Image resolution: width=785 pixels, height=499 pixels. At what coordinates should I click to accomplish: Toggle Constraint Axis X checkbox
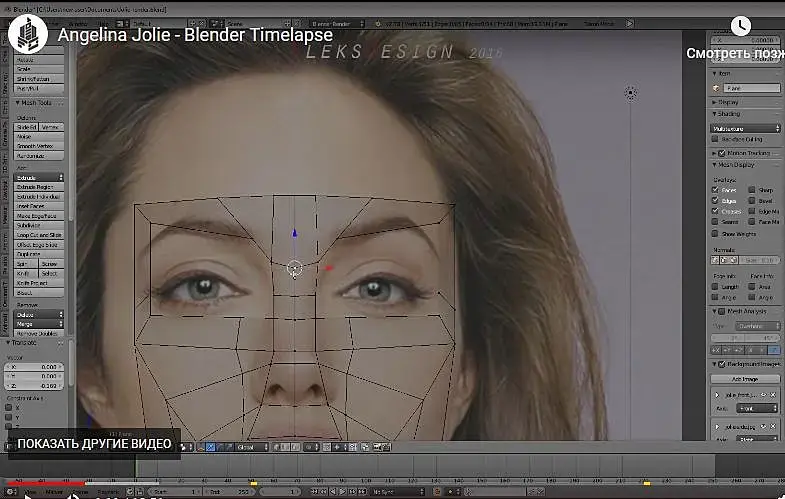pos(9,407)
